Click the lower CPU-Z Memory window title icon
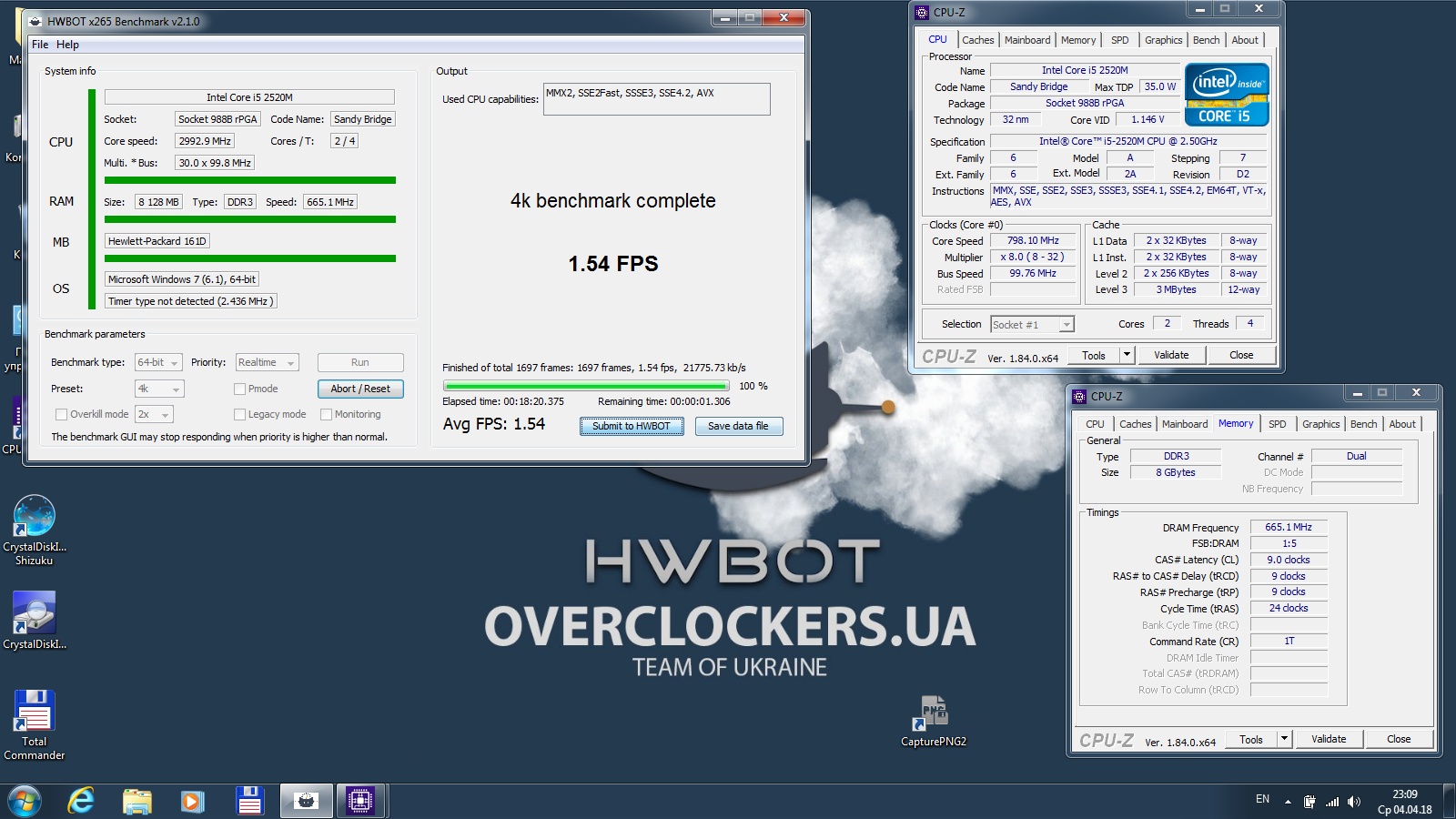 click(1079, 396)
